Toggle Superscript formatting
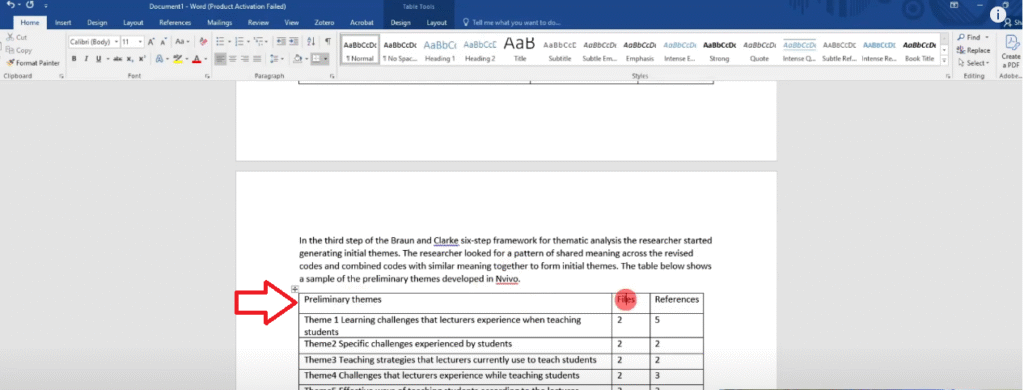This screenshot has height=390, width=1024. 142,59
